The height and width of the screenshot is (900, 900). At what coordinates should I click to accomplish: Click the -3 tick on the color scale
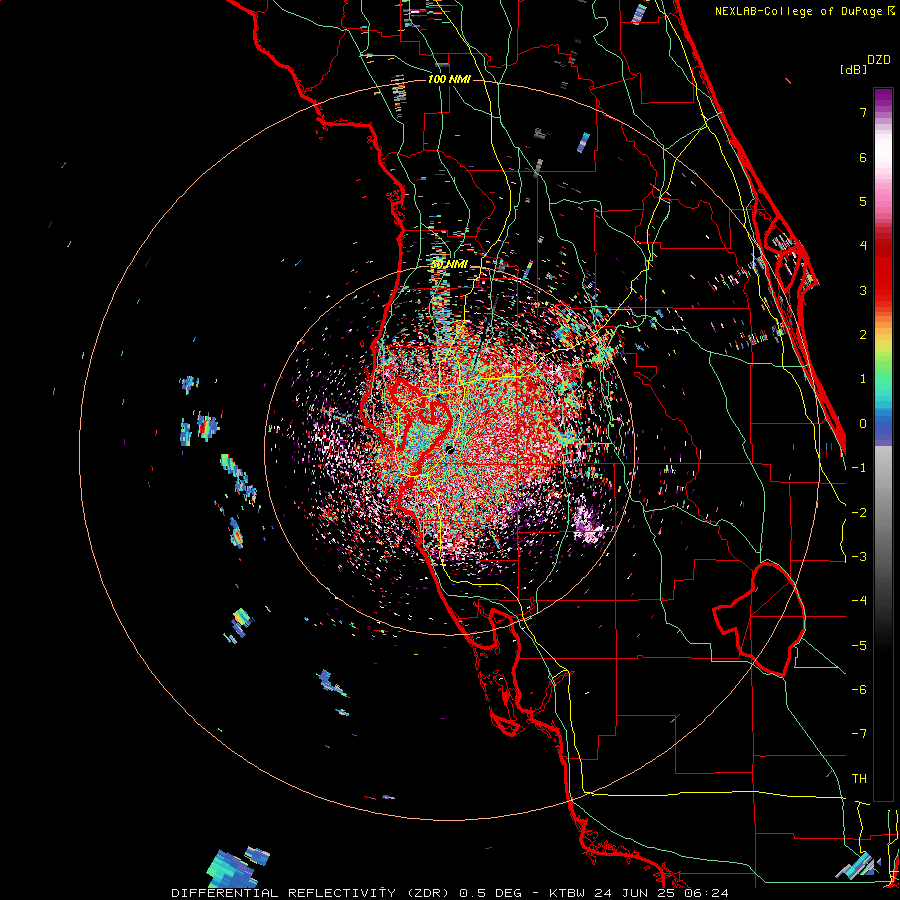tap(859, 557)
